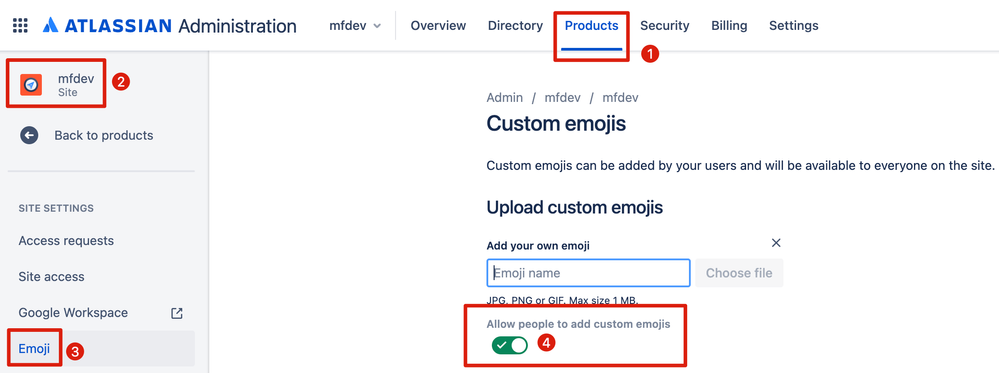Click the first mfdev breadcrumb link
This screenshot has width=999, height=373.
563,98
